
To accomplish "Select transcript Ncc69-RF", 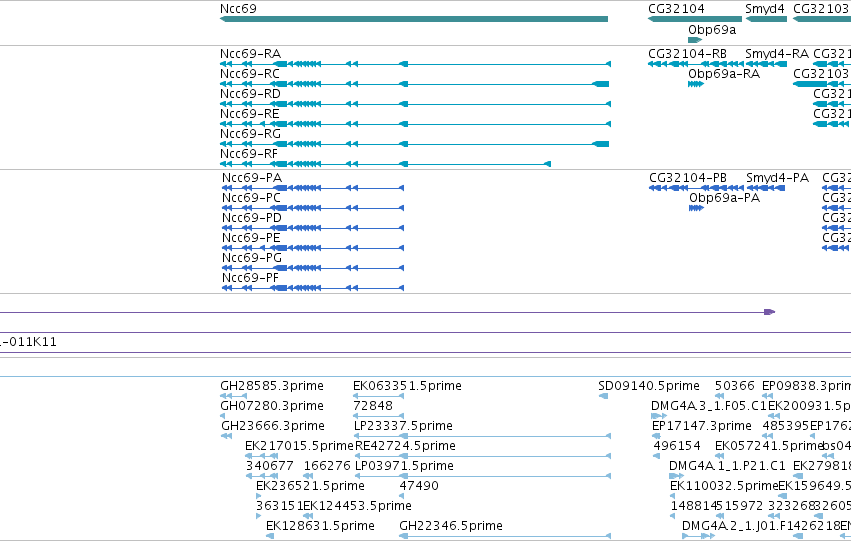I will (x=385, y=164).
